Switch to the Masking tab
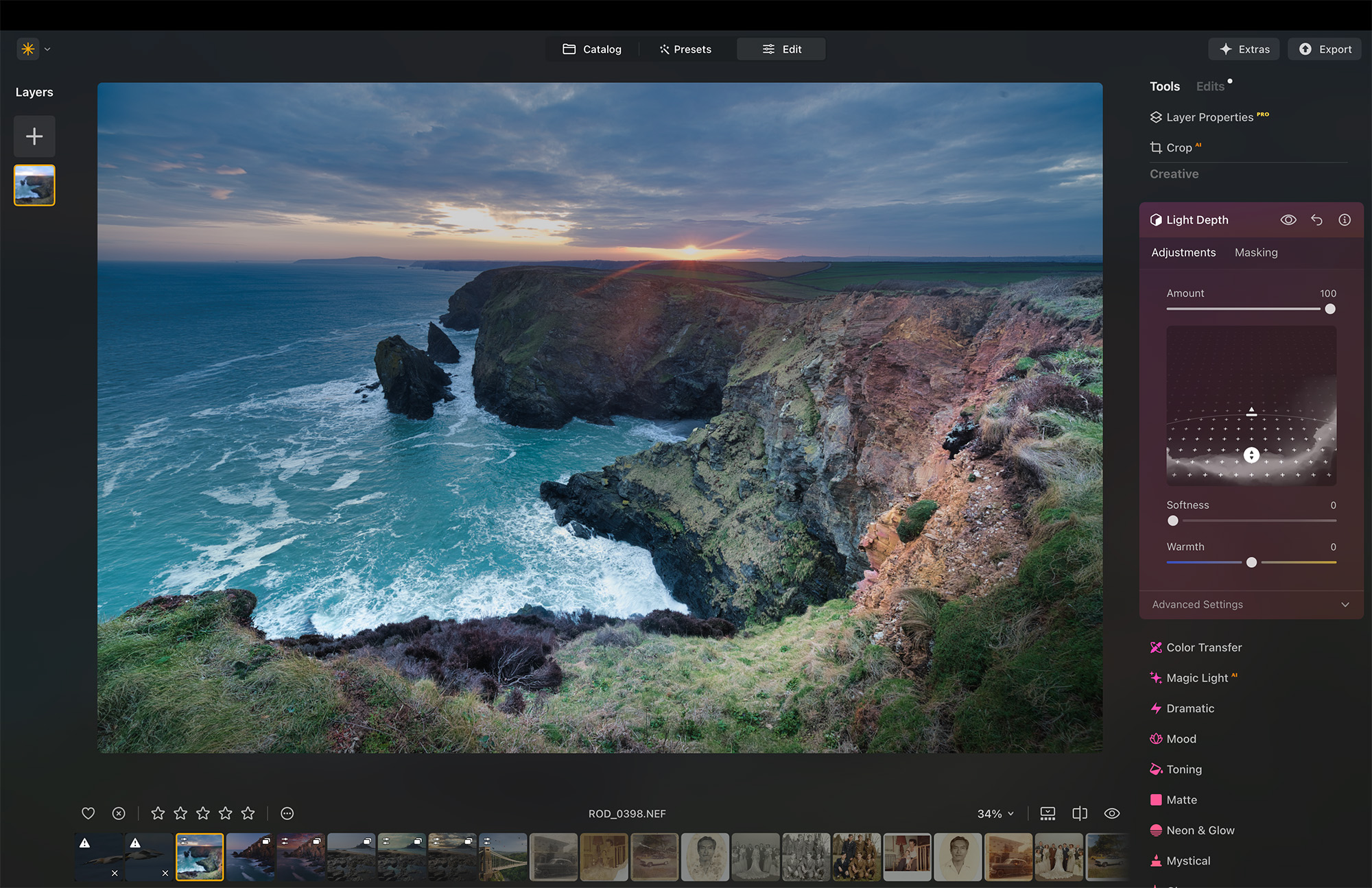1372x888 pixels. tap(1256, 252)
